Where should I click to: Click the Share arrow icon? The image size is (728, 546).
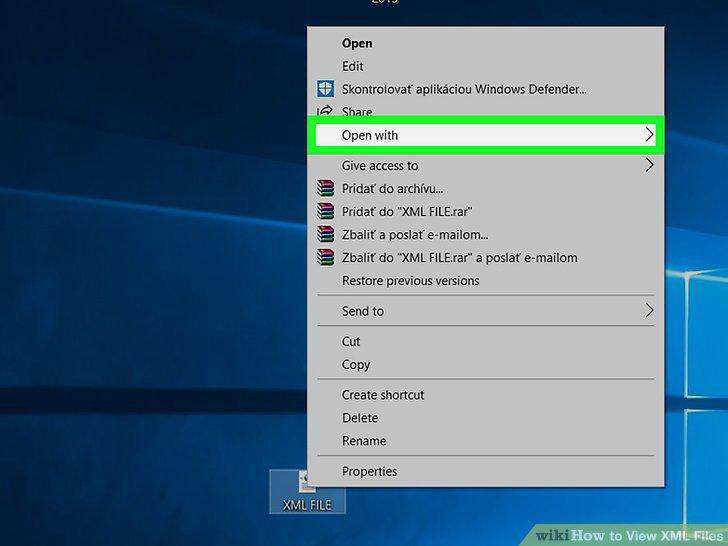325,111
